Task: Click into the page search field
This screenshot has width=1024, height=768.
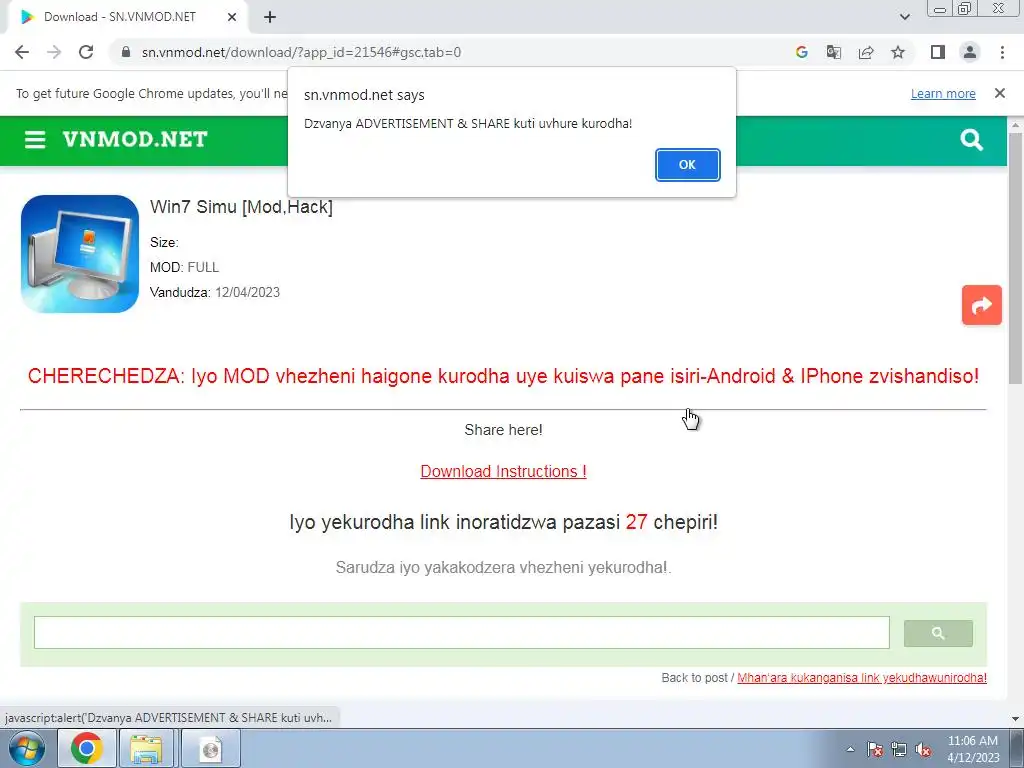Action: (462, 633)
